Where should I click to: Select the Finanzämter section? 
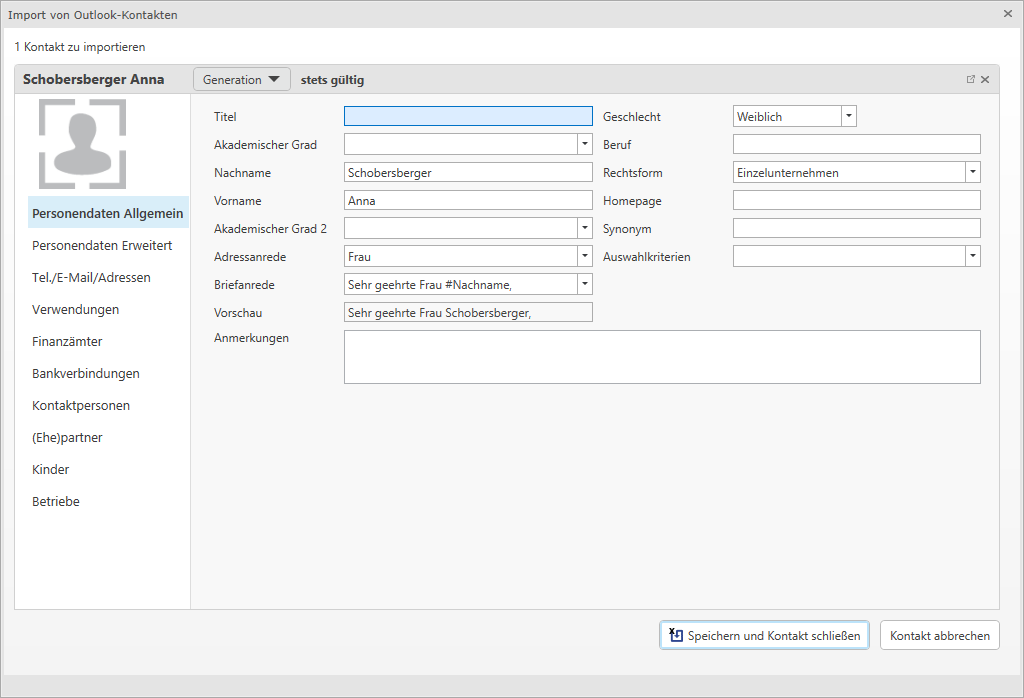[x=67, y=342]
